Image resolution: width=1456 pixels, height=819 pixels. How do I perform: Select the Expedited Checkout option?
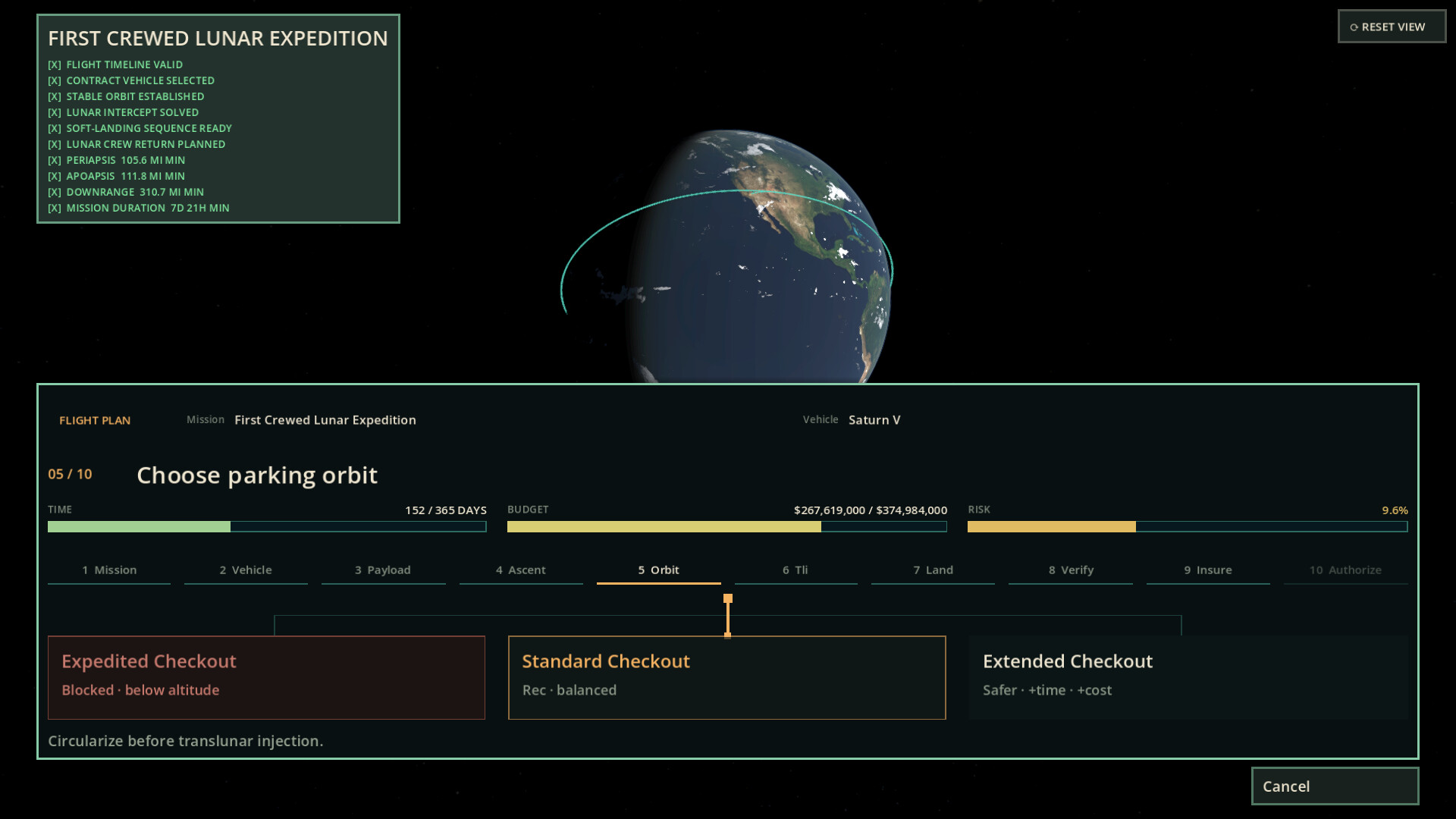tap(266, 677)
